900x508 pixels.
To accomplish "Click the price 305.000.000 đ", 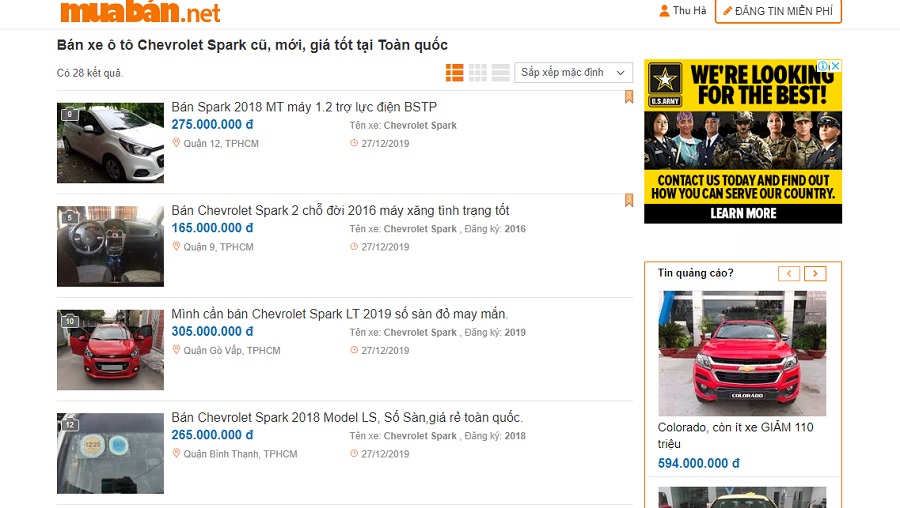I will 212,331.
